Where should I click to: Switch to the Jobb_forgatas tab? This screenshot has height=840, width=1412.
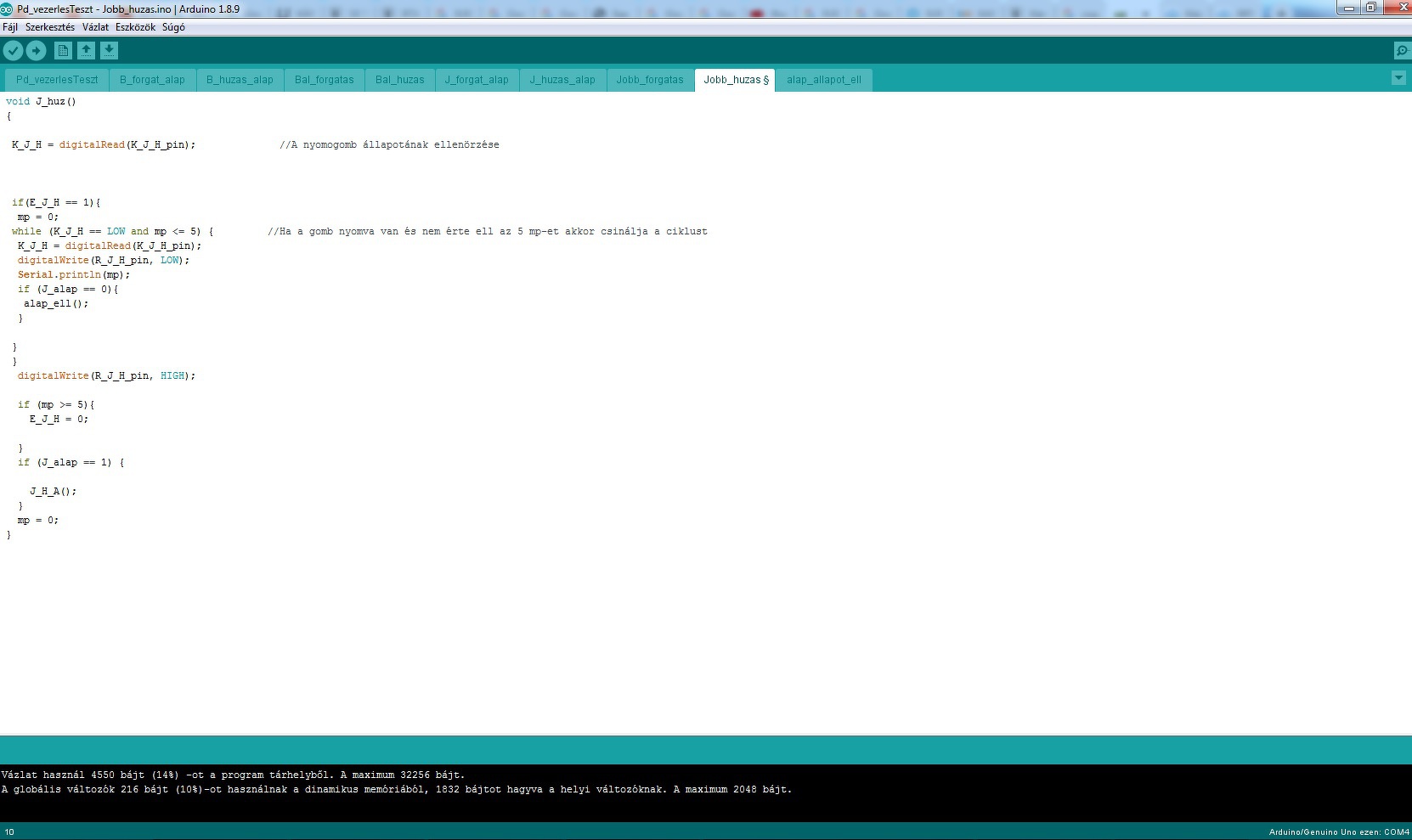pos(650,80)
